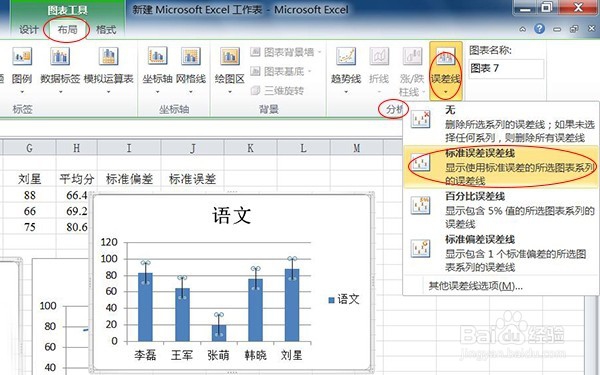Click the cell containing 刘星
This screenshot has width=600, height=375.
pyautogui.click(x=29, y=179)
